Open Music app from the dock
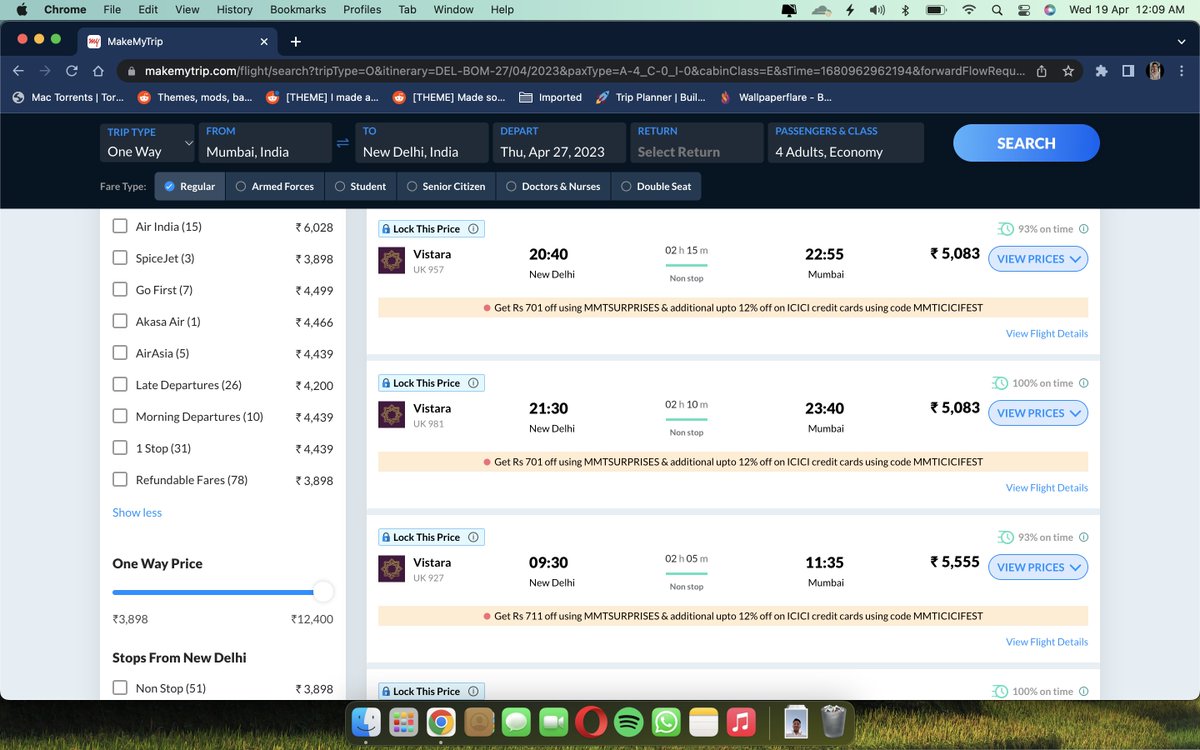The image size is (1200, 750). point(740,721)
